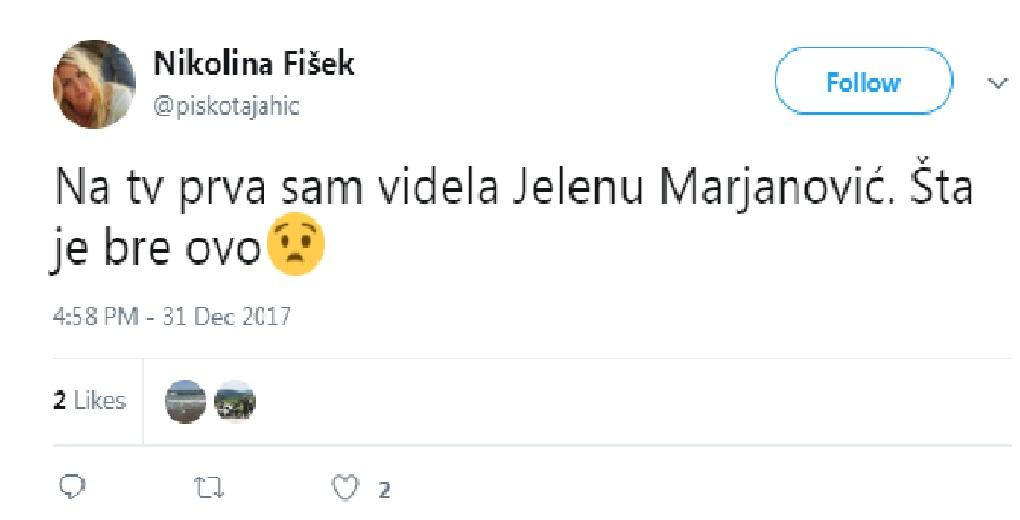Click the word "Šta" in the tweet

click(938, 187)
